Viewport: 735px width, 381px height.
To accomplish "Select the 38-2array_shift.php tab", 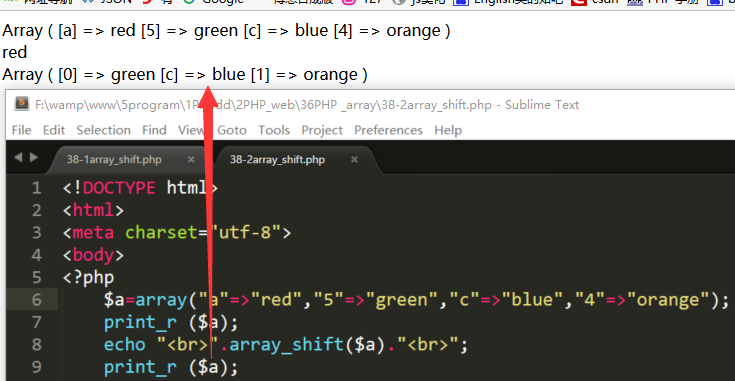I will [x=277, y=159].
